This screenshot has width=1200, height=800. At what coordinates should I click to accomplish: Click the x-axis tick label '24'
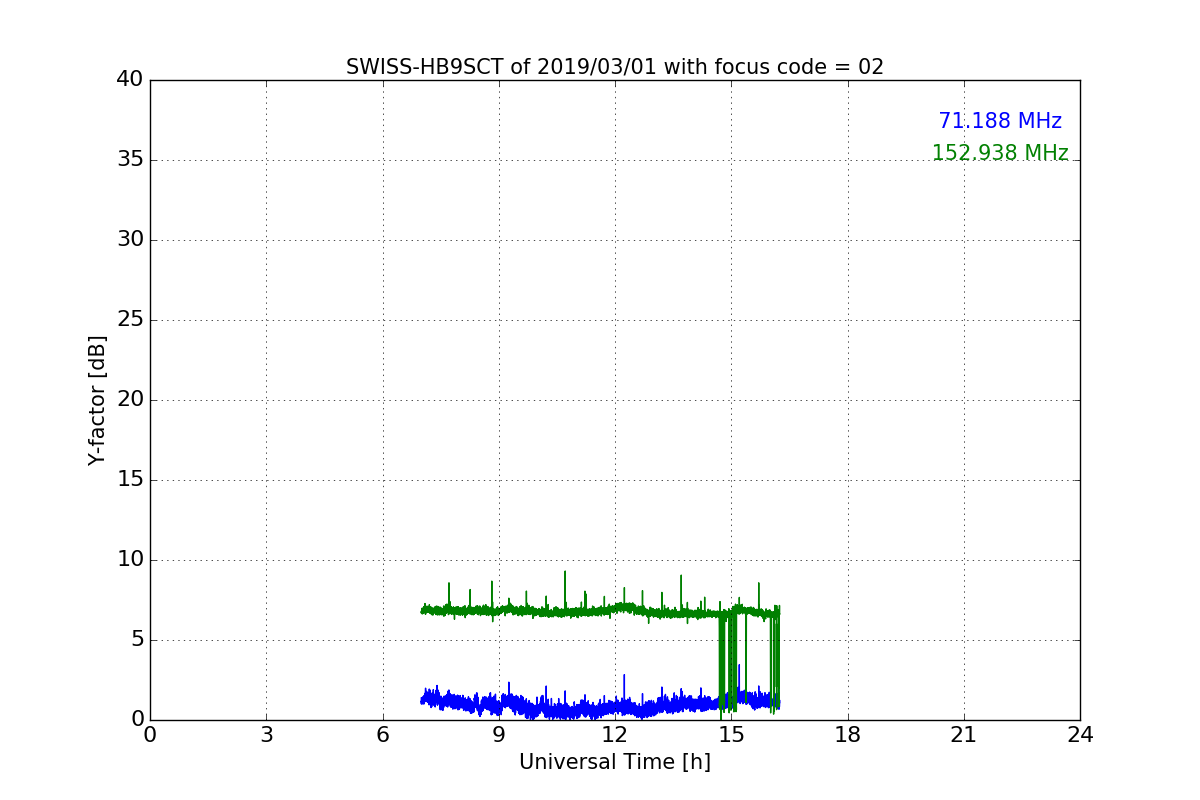click(1080, 735)
